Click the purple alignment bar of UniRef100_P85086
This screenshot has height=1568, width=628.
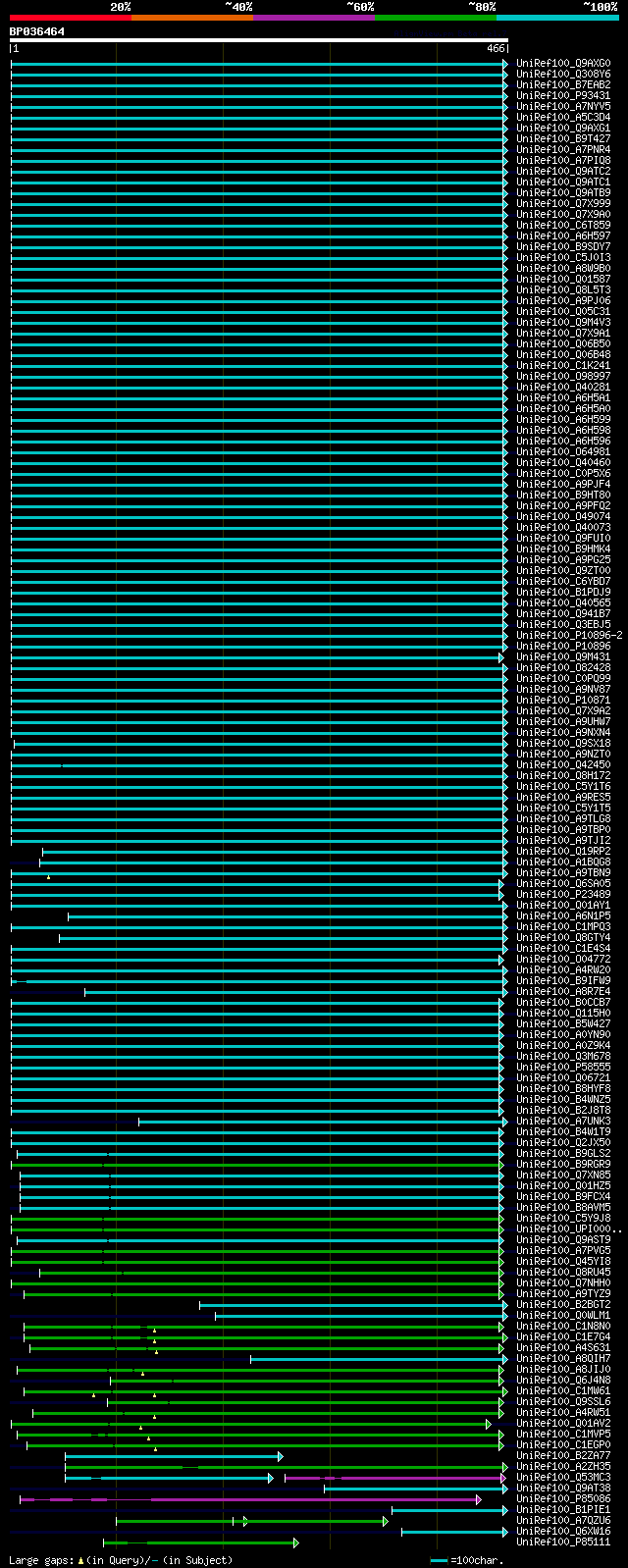[250, 1499]
